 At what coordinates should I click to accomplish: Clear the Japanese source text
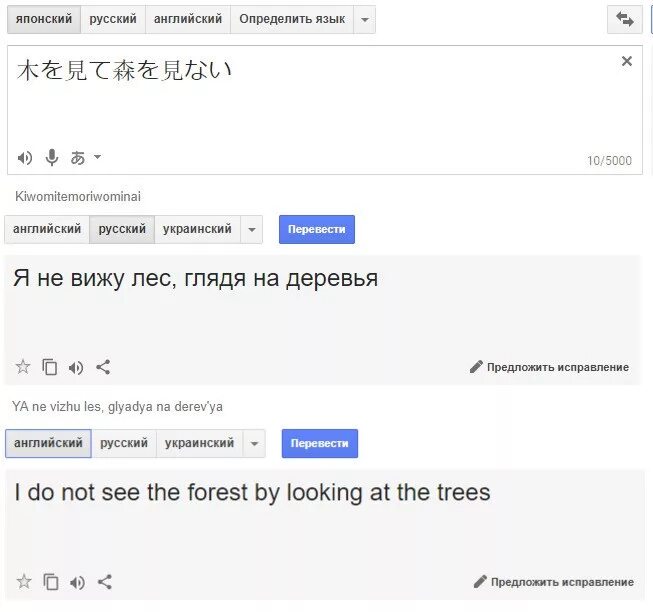(x=626, y=61)
